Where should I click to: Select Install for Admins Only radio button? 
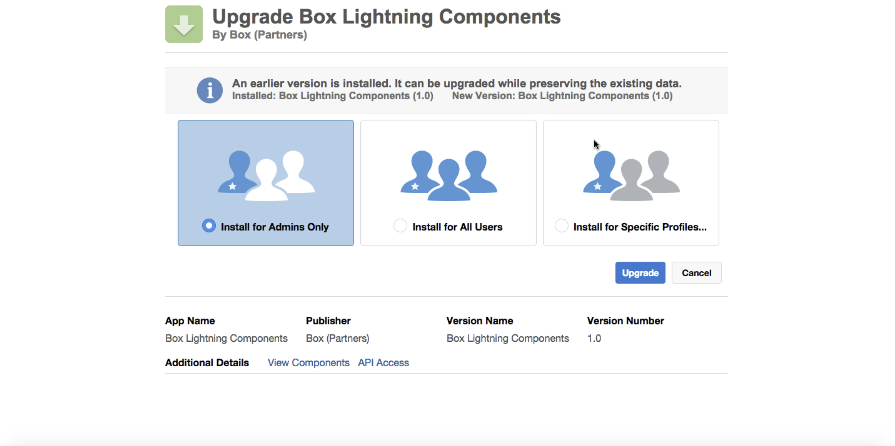(209, 226)
